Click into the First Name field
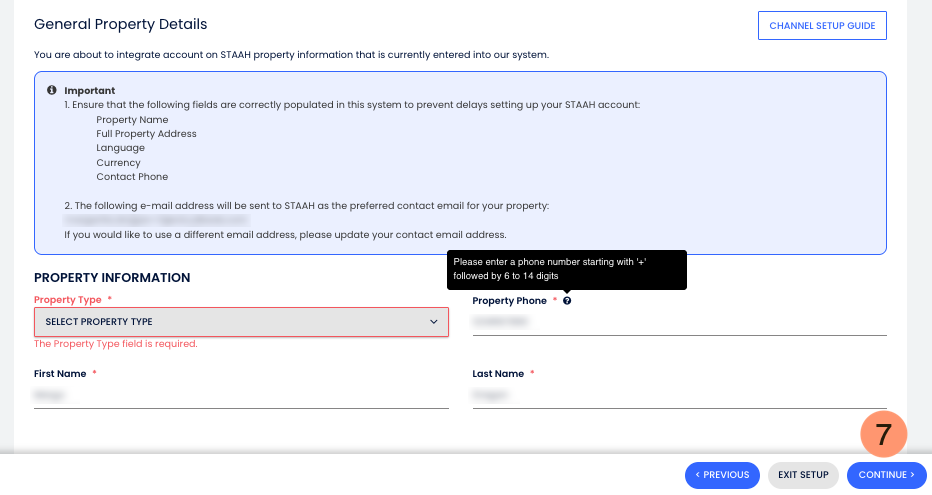Screen dimensions: 932x495 [241, 395]
